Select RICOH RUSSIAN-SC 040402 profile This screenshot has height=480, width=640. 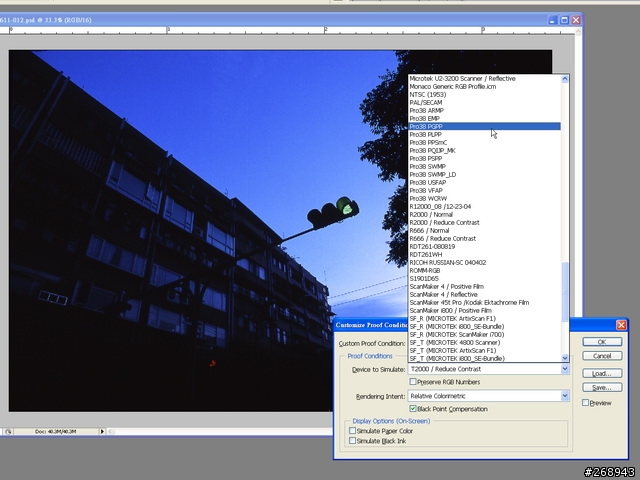tap(484, 262)
